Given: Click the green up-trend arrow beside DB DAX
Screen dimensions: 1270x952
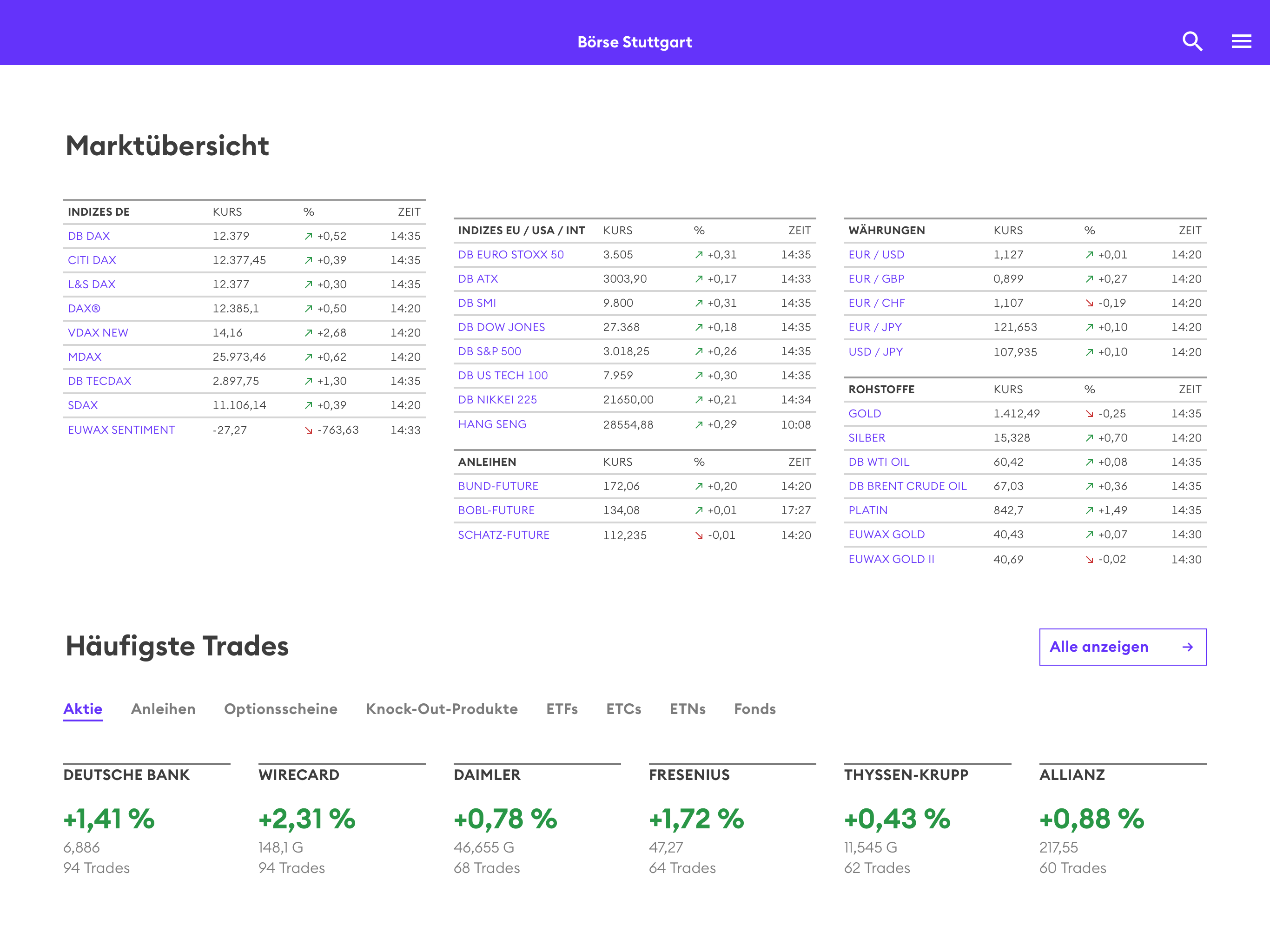Looking at the screenshot, I should [308, 236].
